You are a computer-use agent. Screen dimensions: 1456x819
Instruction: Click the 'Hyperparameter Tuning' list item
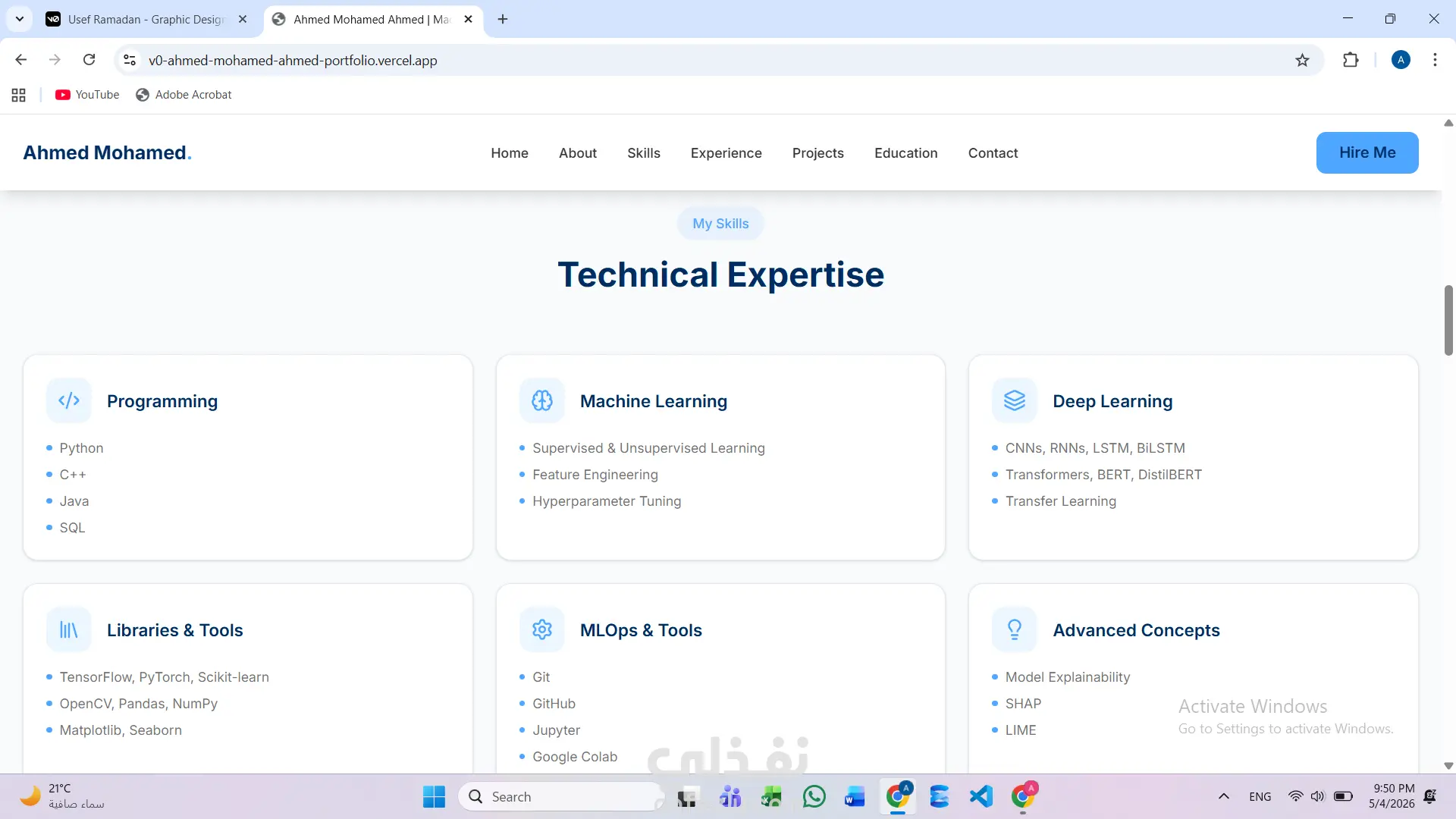pyautogui.click(x=607, y=501)
